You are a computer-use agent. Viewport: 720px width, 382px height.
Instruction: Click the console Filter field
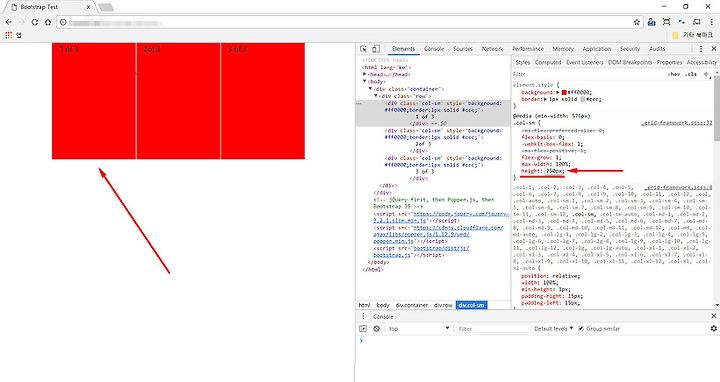coord(493,329)
